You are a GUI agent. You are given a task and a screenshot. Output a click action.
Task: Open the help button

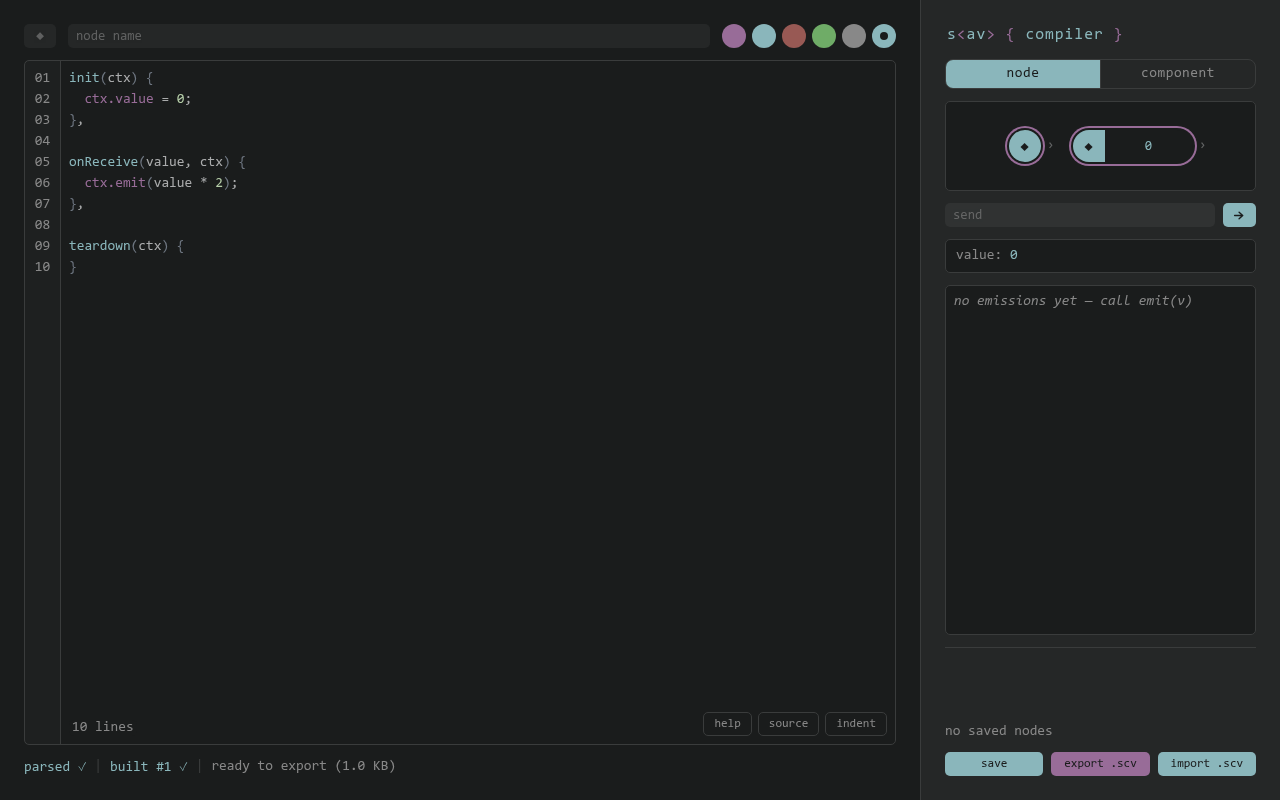click(728, 724)
